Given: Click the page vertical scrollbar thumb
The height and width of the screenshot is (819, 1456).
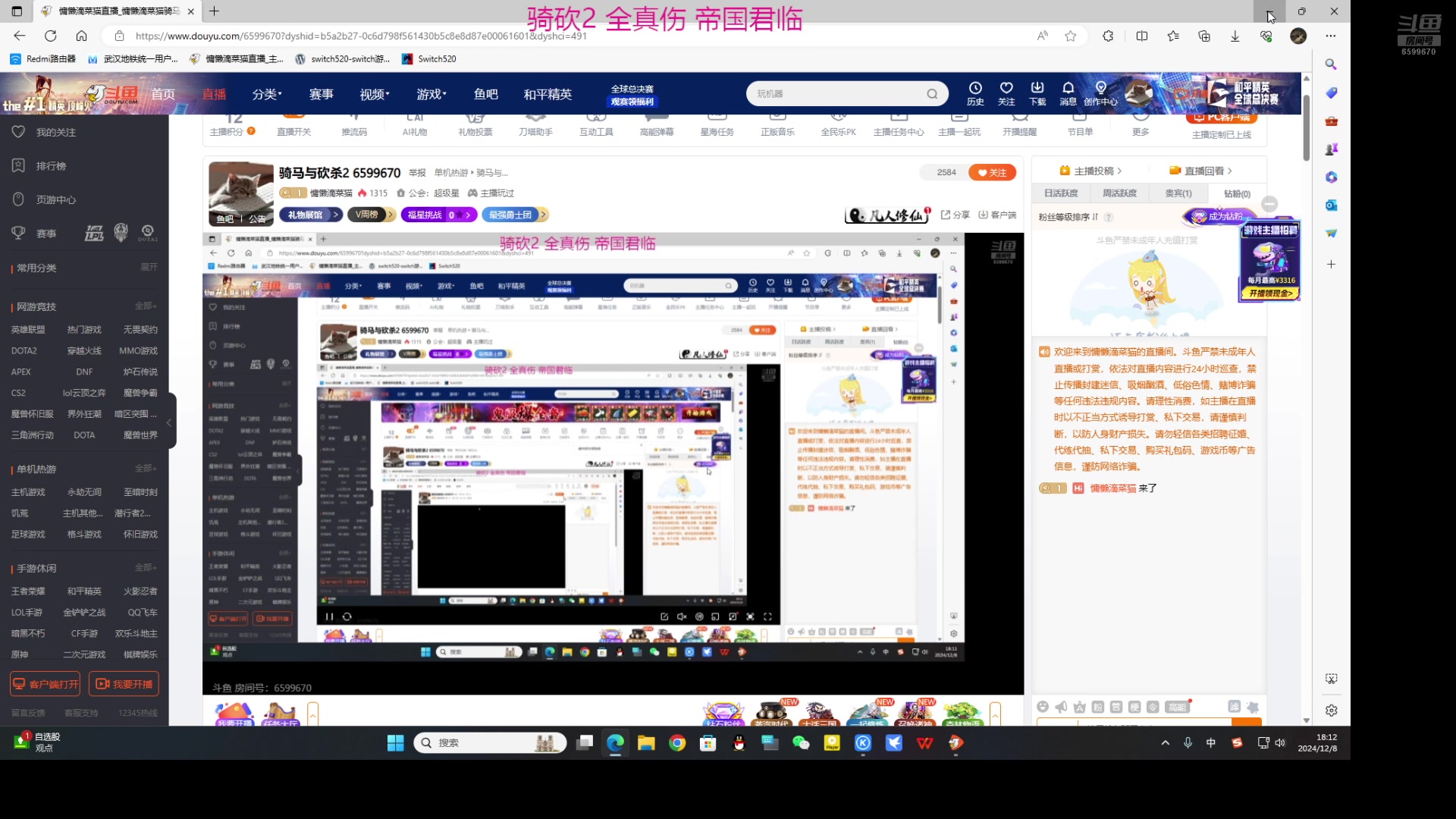Looking at the screenshot, I should click(1306, 127).
